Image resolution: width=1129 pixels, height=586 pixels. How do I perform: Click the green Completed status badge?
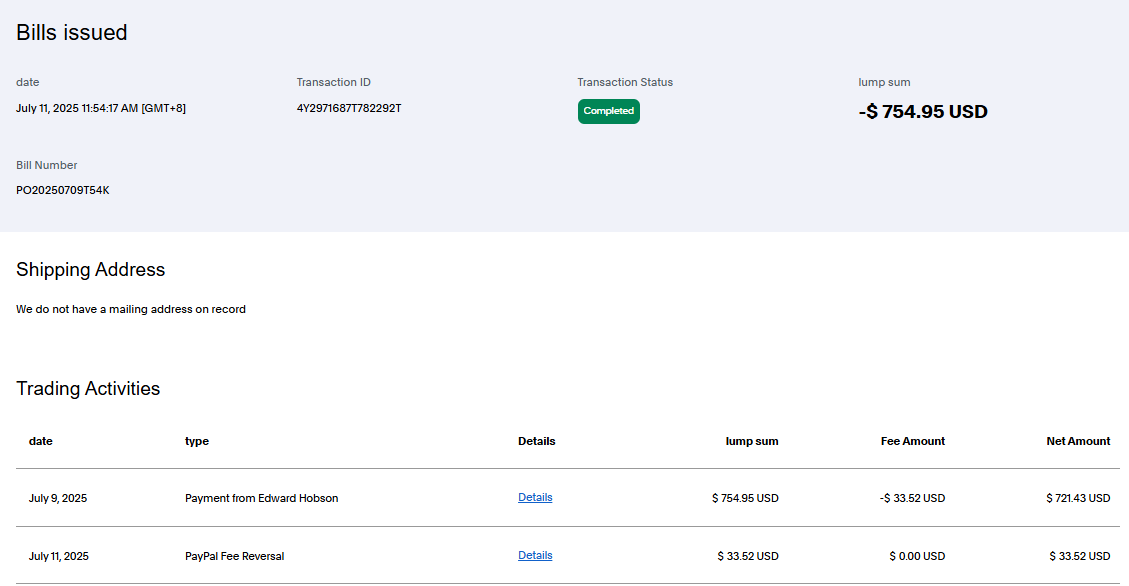coord(608,111)
